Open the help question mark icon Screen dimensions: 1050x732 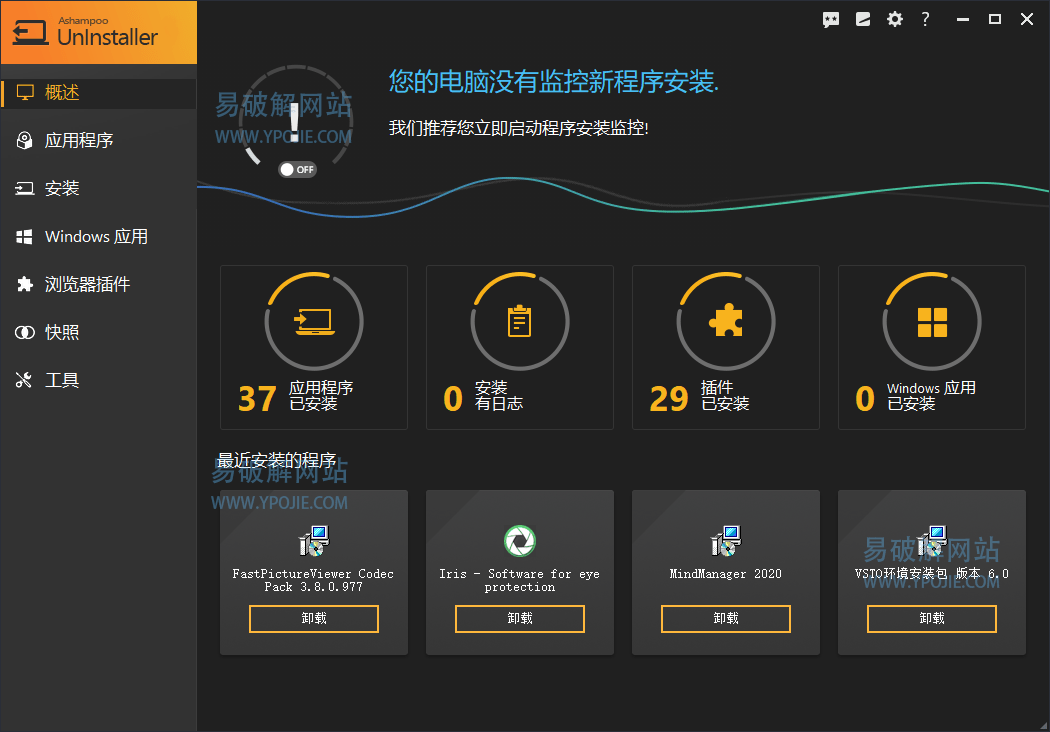pyautogui.click(x=926, y=18)
